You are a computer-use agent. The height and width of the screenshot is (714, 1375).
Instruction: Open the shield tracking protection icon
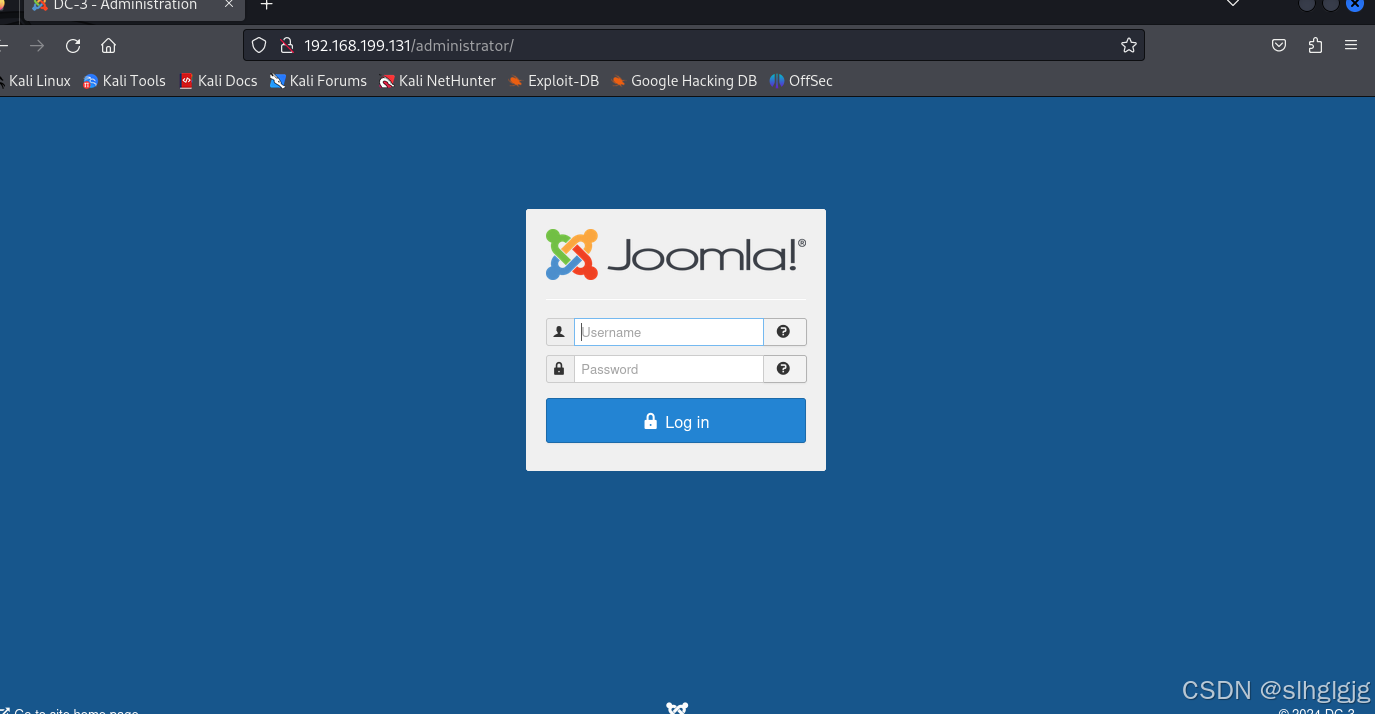pos(259,45)
